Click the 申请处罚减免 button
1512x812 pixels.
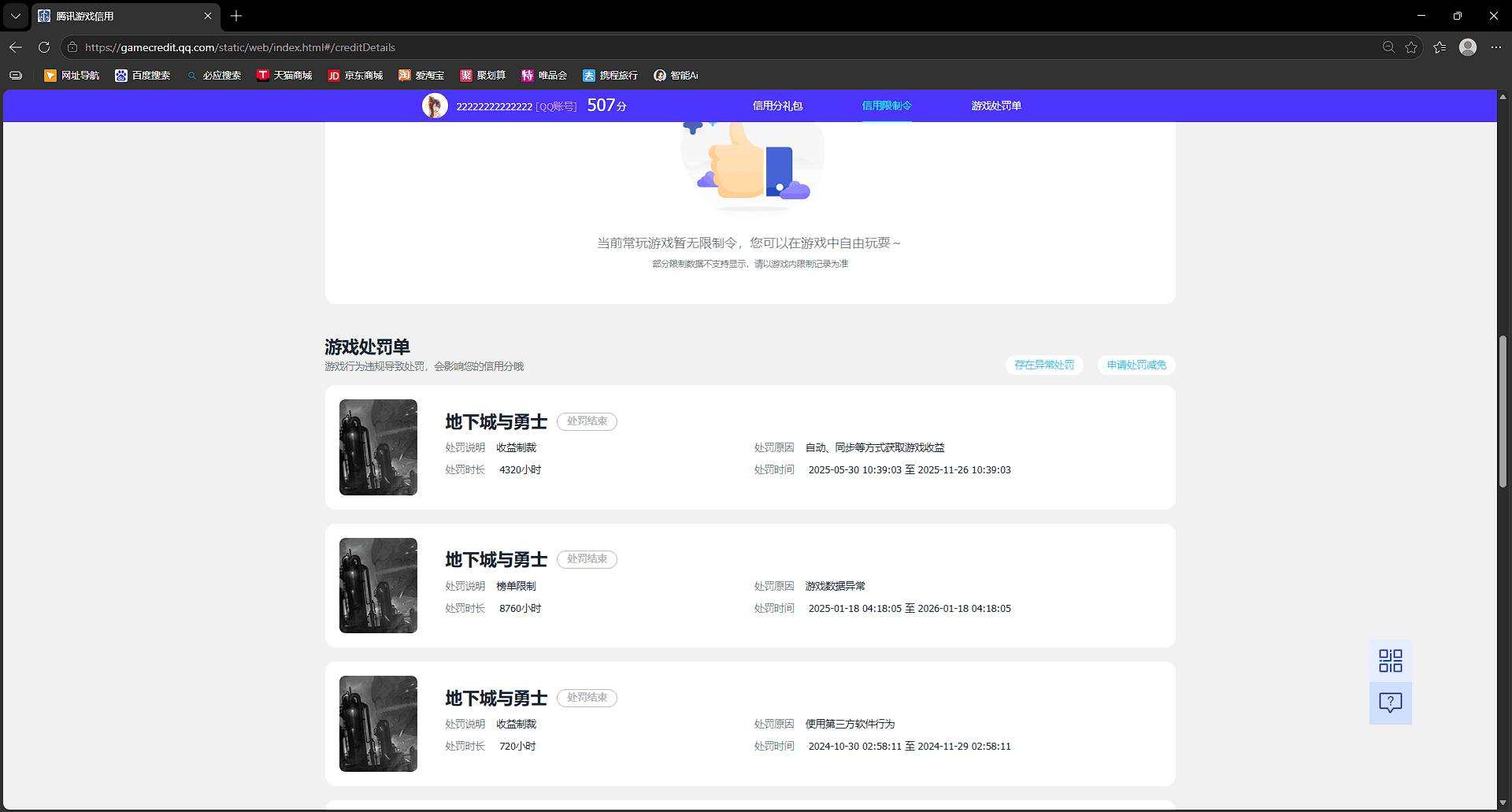click(x=1136, y=365)
